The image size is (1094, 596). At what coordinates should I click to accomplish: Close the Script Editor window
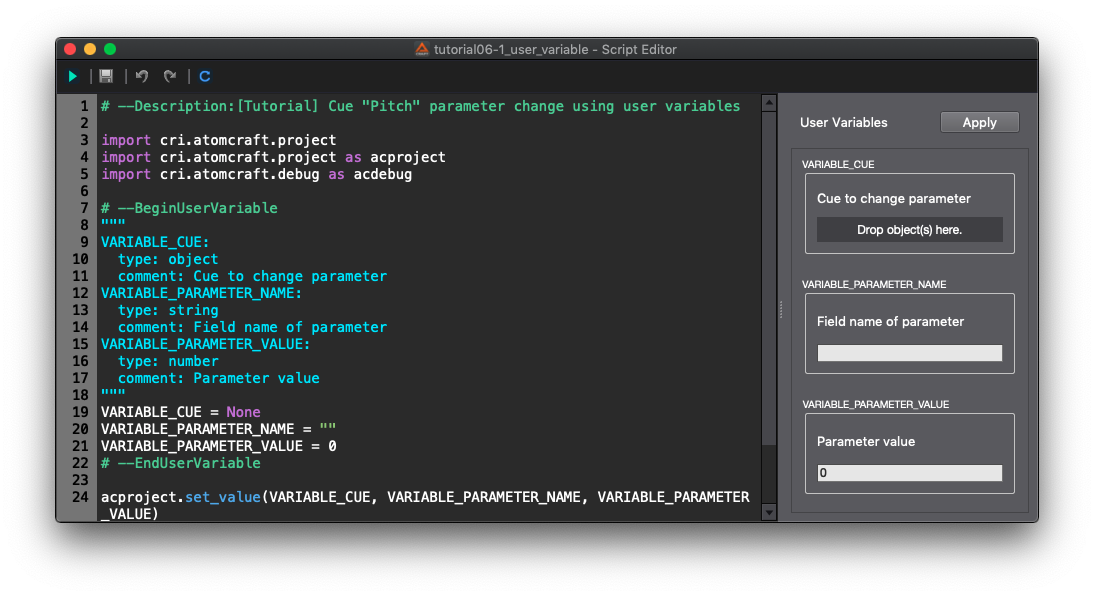coord(70,49)
